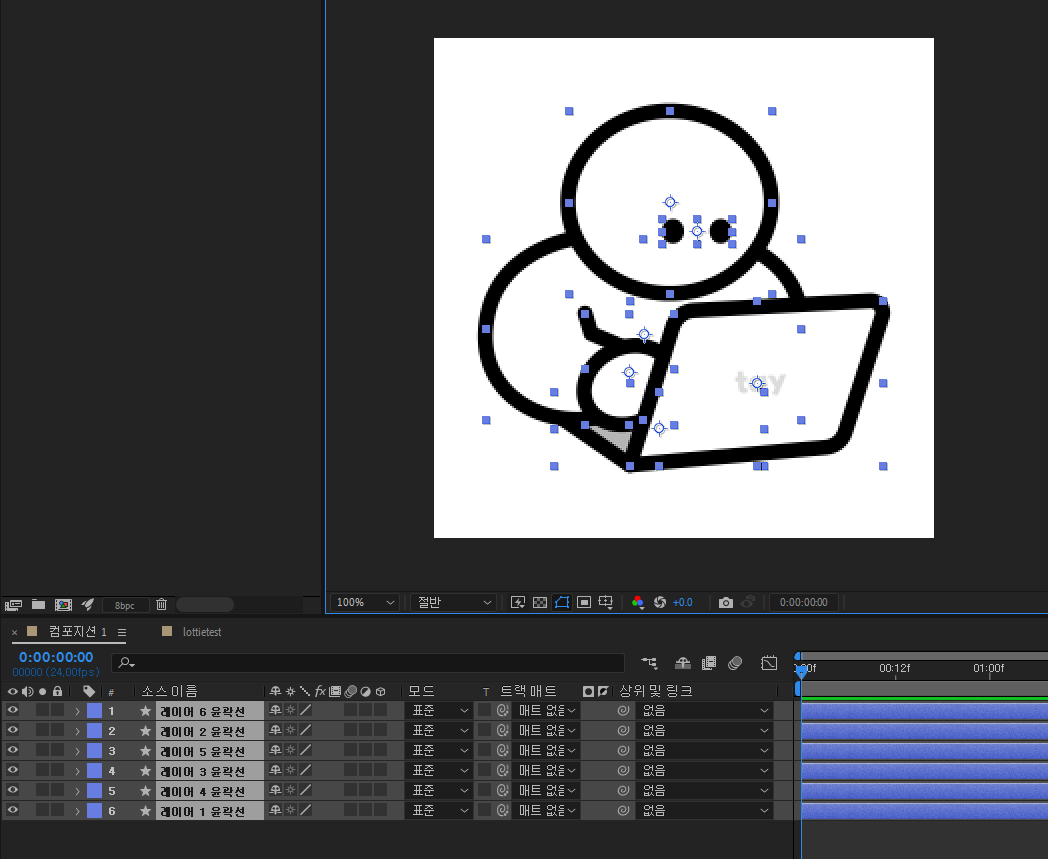Toggle transparency grid in viewer

click(x=539, y=602)
